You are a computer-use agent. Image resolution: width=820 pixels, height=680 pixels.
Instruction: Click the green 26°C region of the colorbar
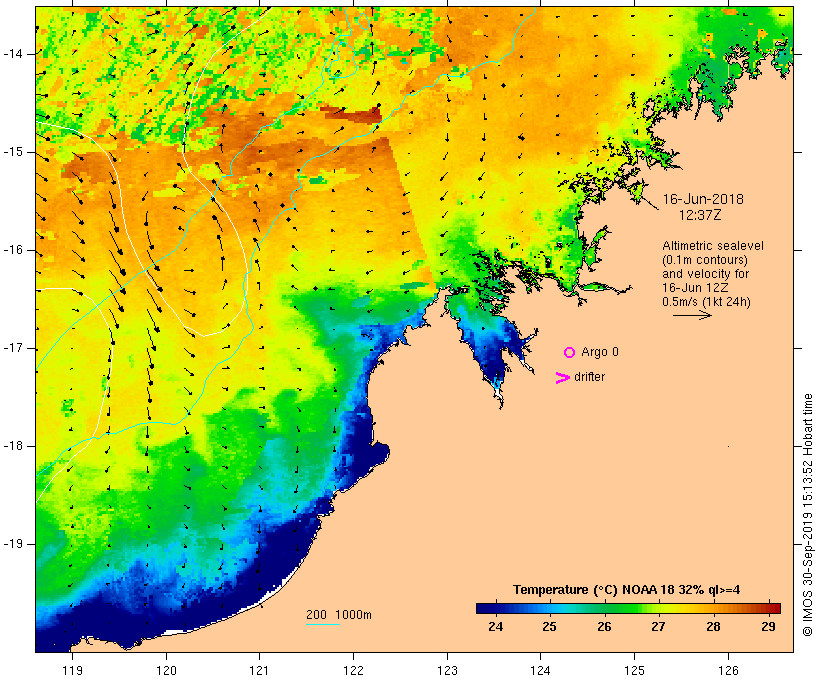tap(605, 608)
